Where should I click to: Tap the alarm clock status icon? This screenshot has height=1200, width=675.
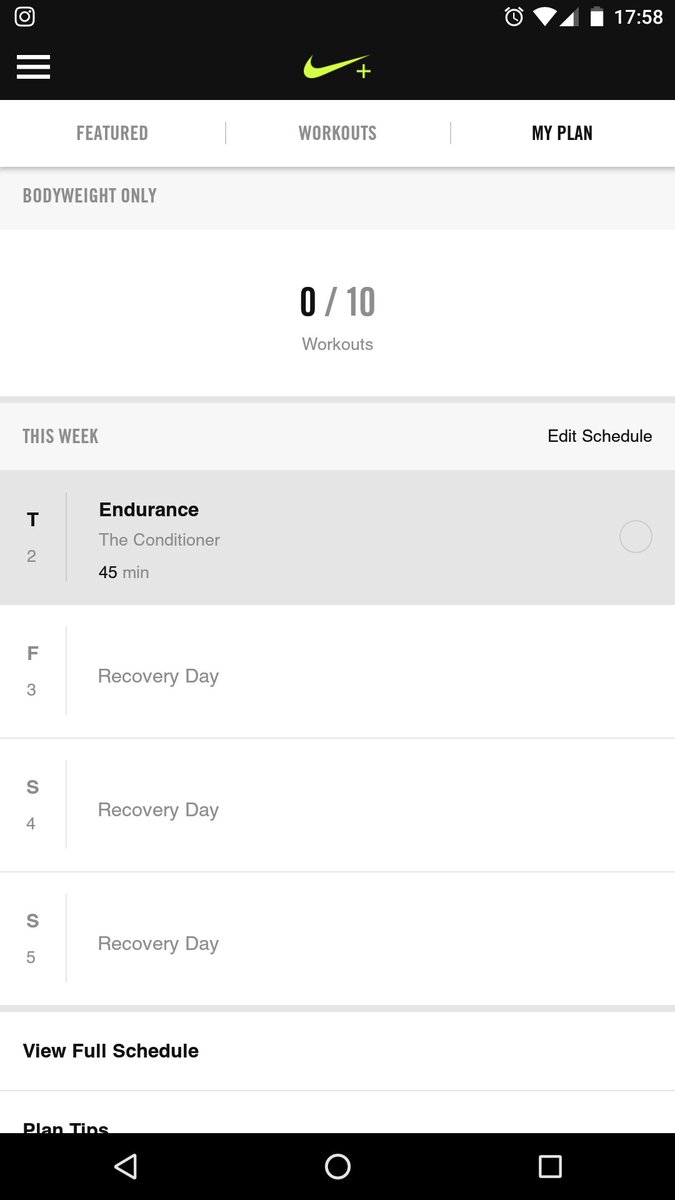coord(514,17)
